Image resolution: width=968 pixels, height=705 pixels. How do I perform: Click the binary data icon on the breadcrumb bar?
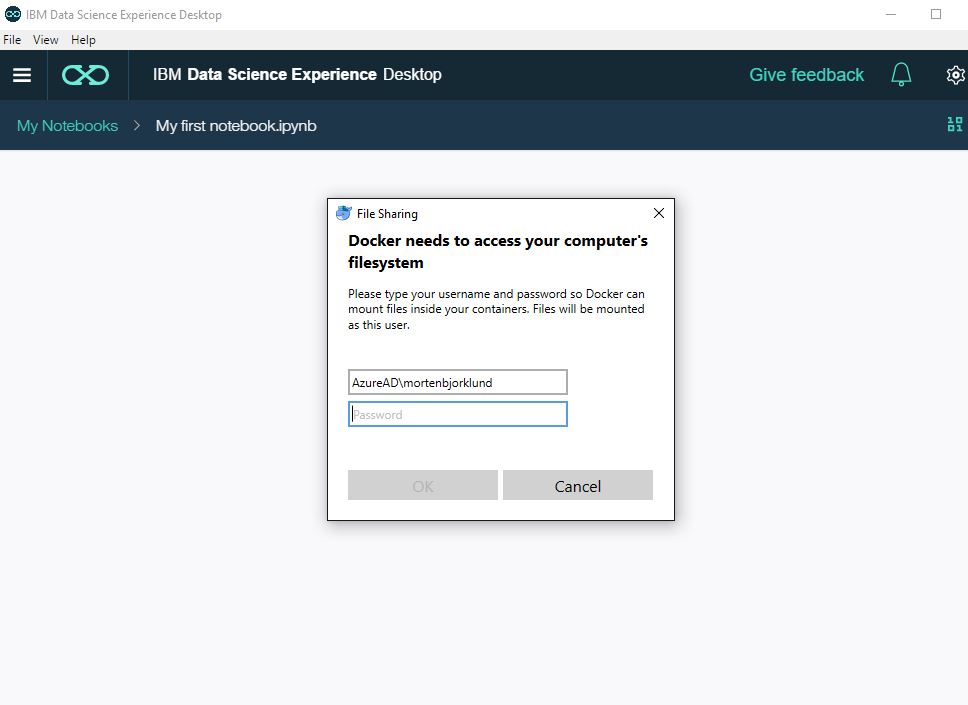click(x=954, y=125)
